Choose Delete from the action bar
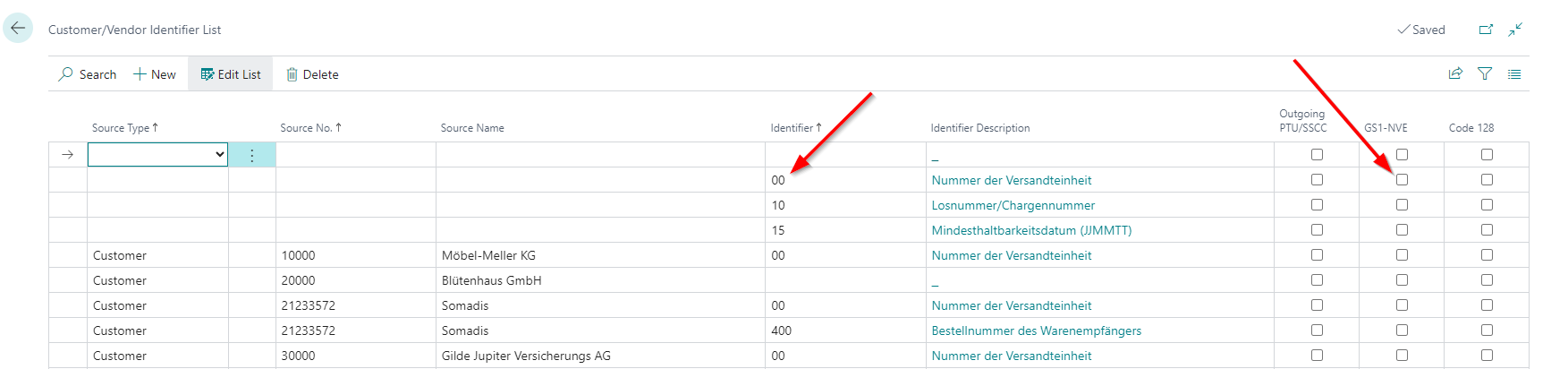Viewport: 1568px width, 369px height. pos(312,74)
